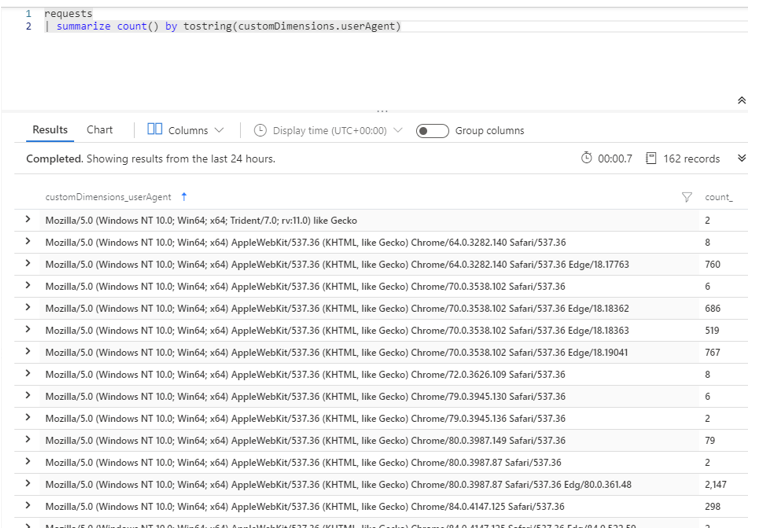
Task: Expand the Edge/18.18362 row
Action: point(28,307)
